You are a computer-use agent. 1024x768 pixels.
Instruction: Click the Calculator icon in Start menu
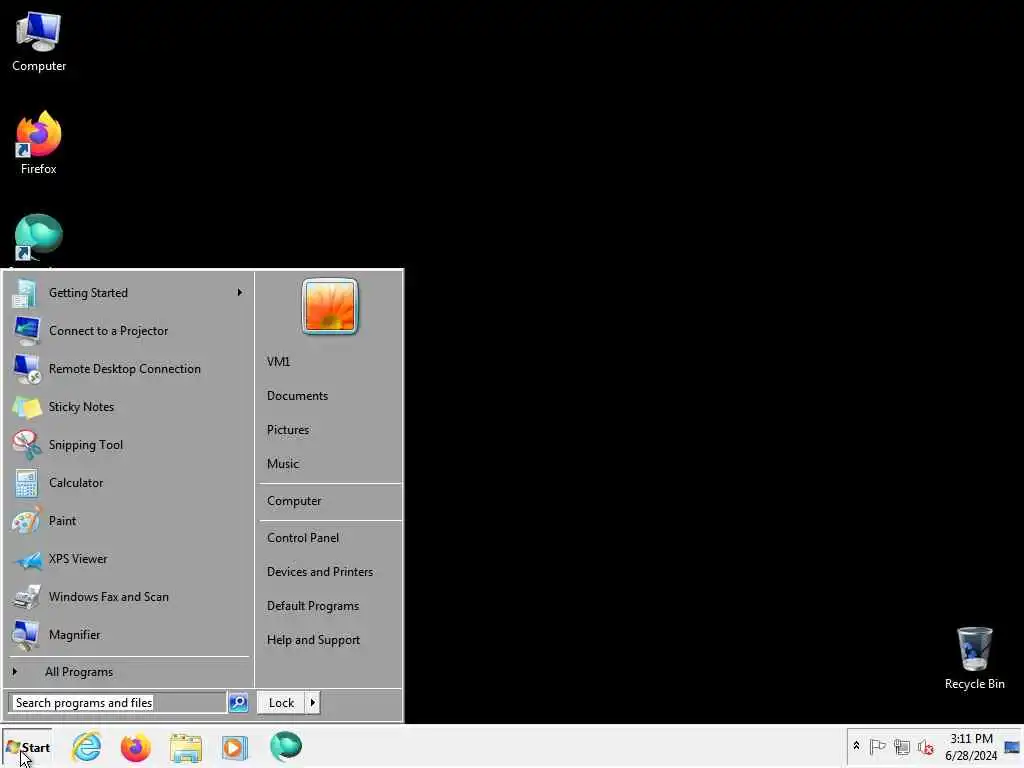26,483
